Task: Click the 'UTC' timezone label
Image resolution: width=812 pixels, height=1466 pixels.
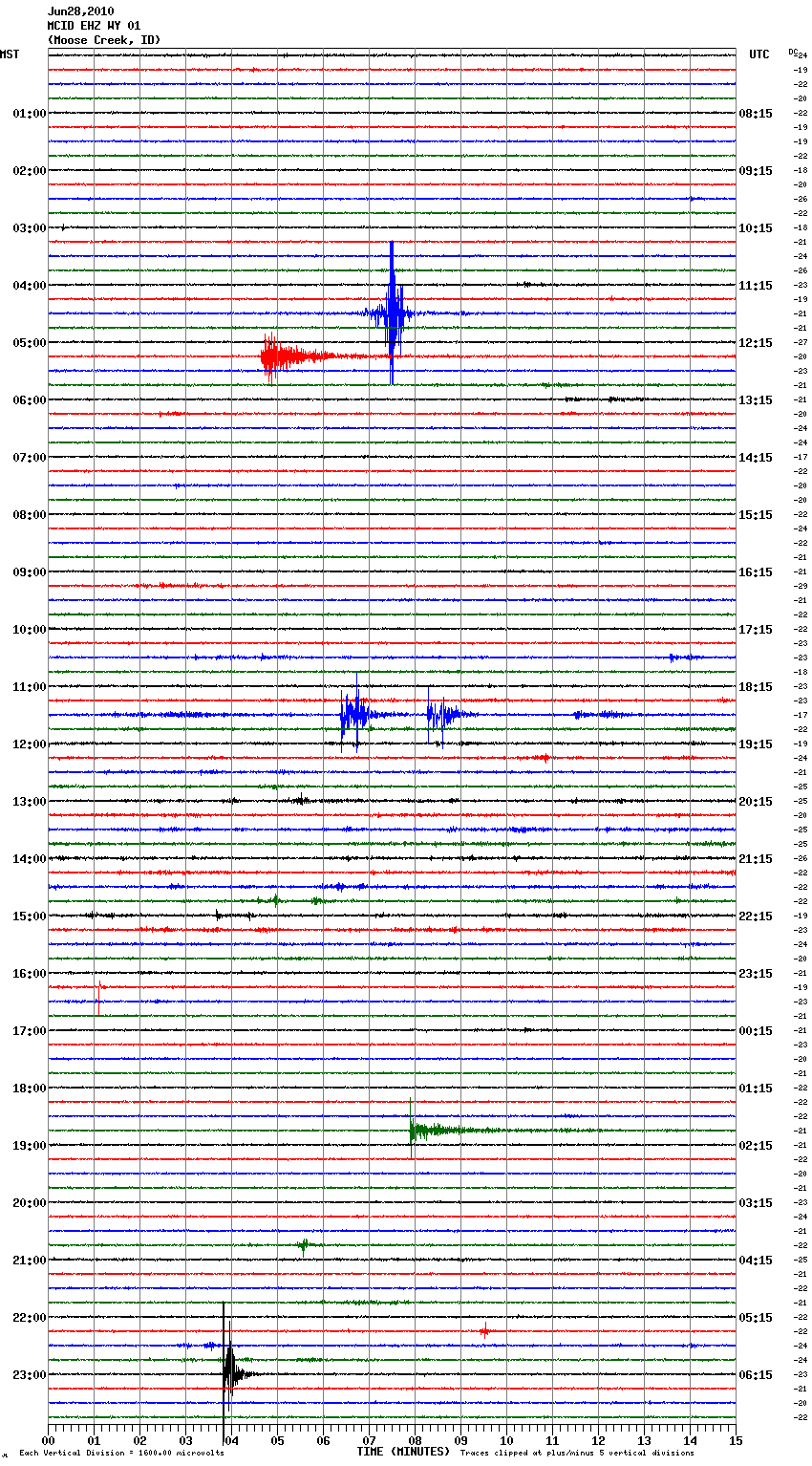Action: pos(759,54)
